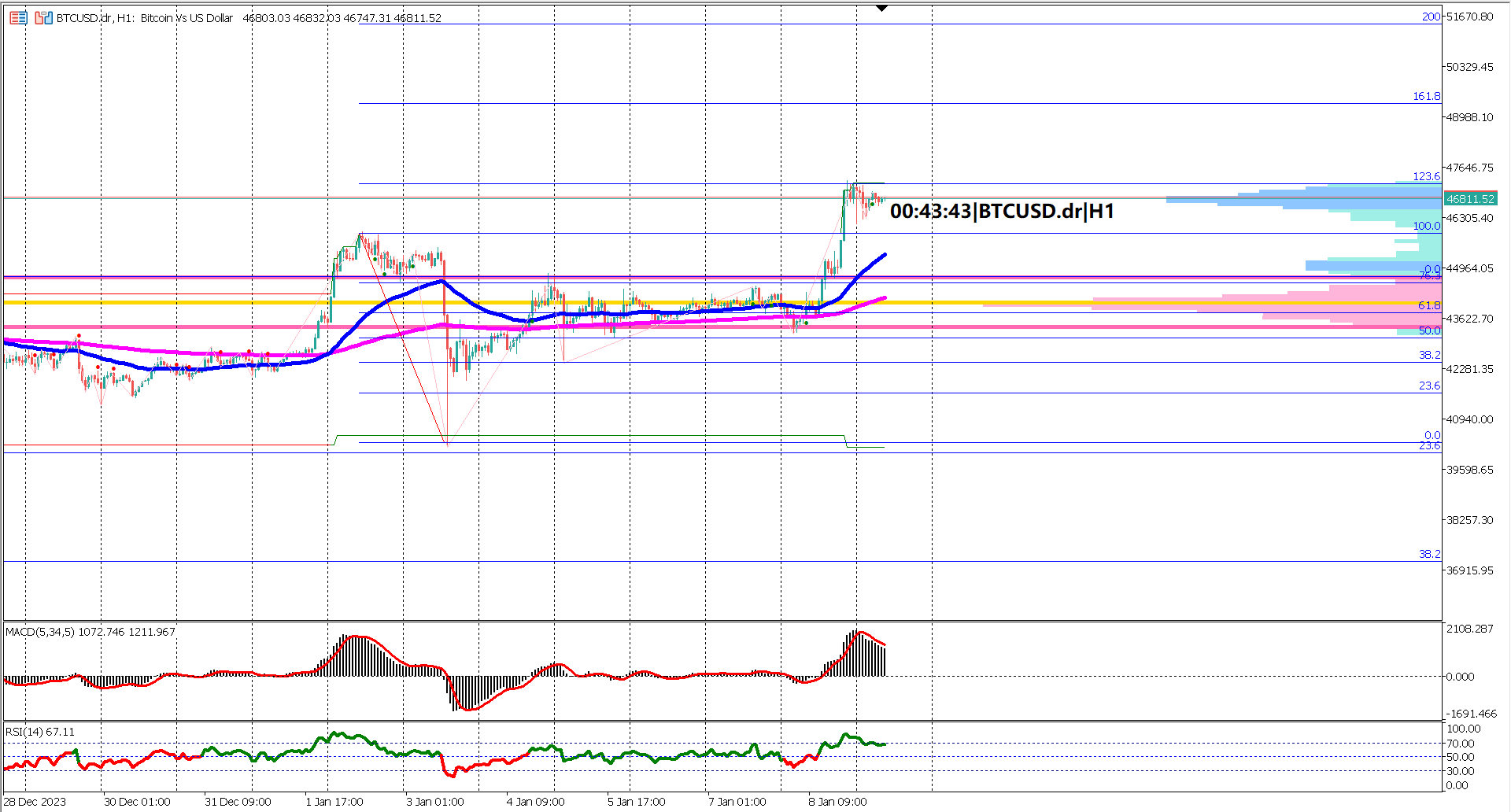Click the chart shift triangle marker
1511x812 pixels.
coord(881,9)
